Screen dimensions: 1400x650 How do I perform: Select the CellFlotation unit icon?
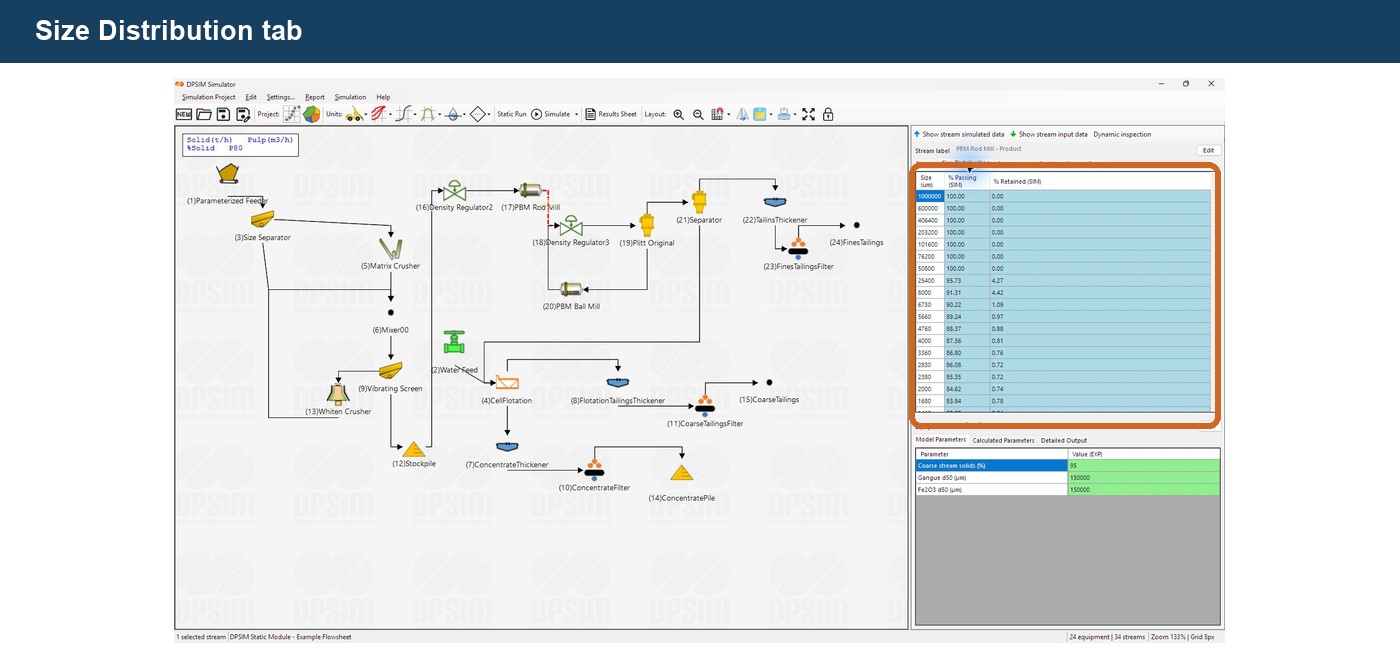tap(506, 383)
